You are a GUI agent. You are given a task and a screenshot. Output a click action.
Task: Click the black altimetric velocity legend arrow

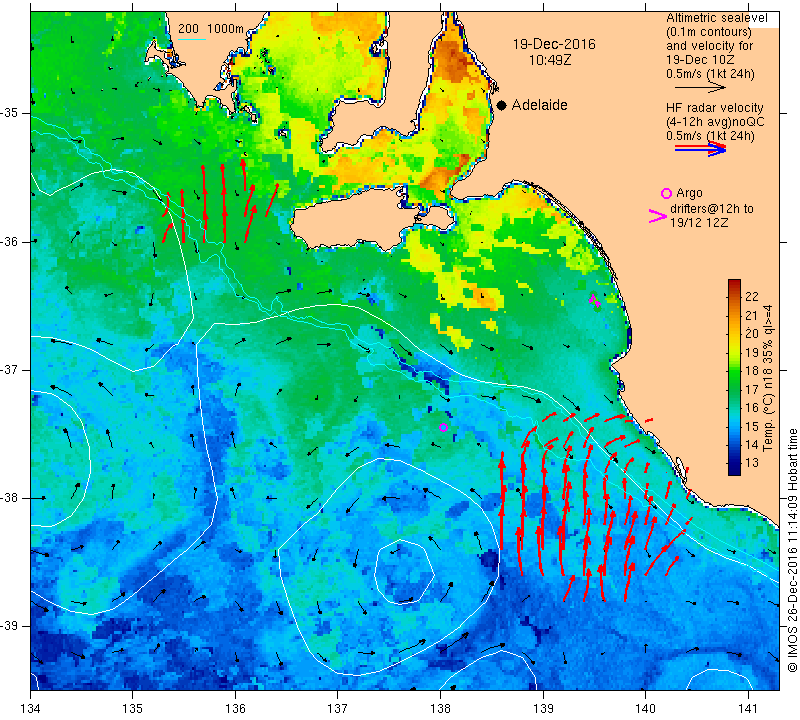(700, 88)
